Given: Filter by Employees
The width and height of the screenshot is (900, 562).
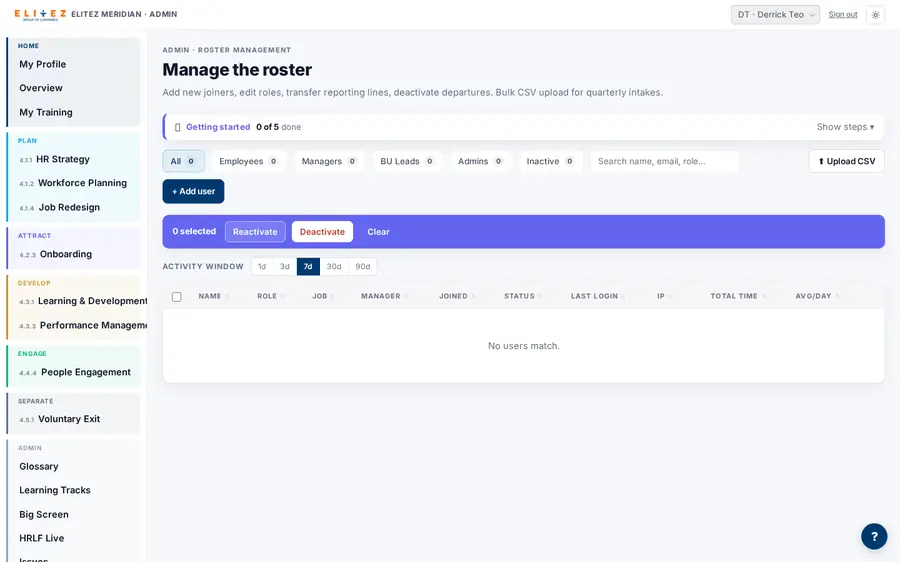Looking at the screenshot, I should point(249,161).
